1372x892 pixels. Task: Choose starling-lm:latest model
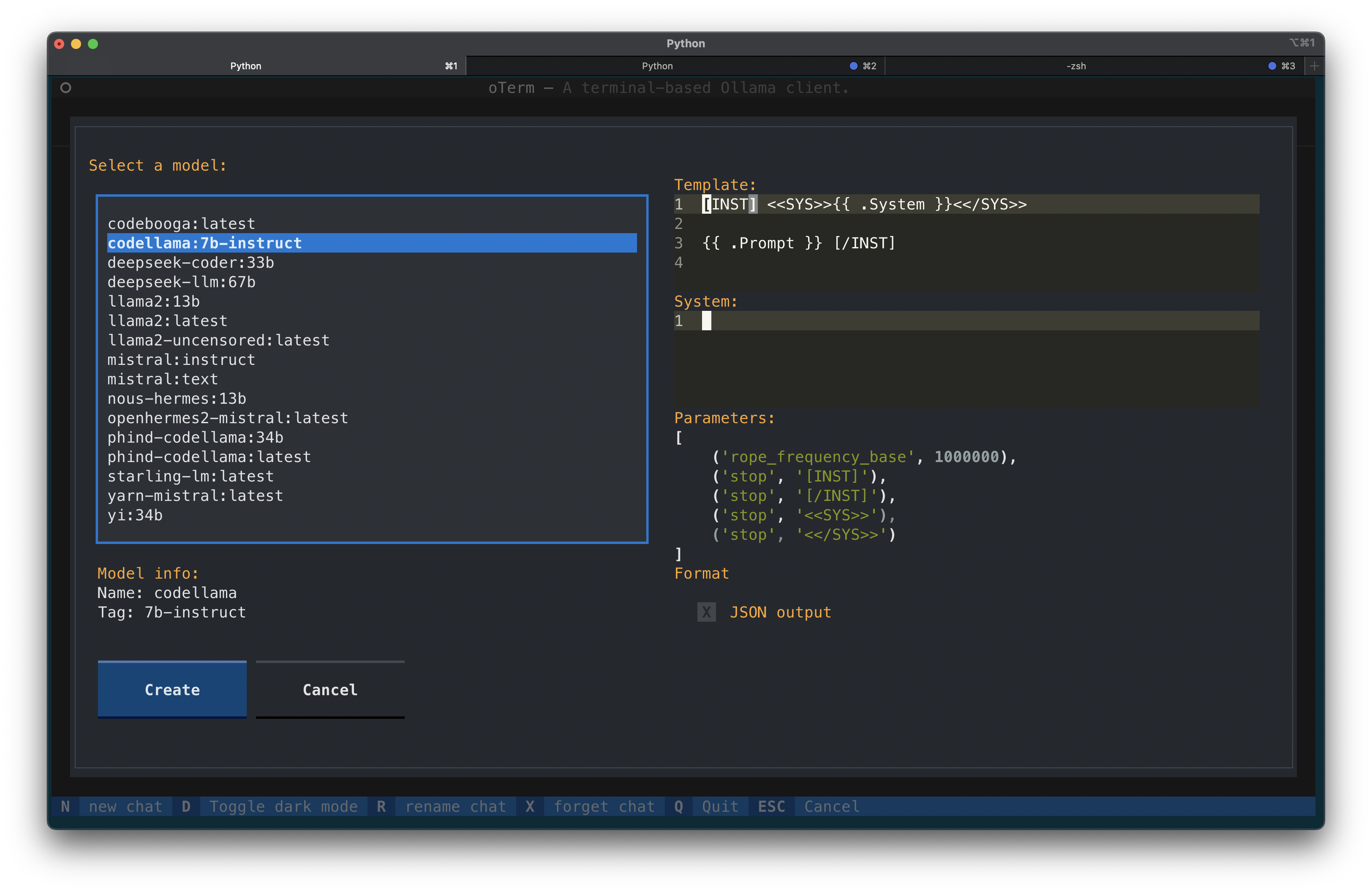pyautogui.click(x=190, y=476)
